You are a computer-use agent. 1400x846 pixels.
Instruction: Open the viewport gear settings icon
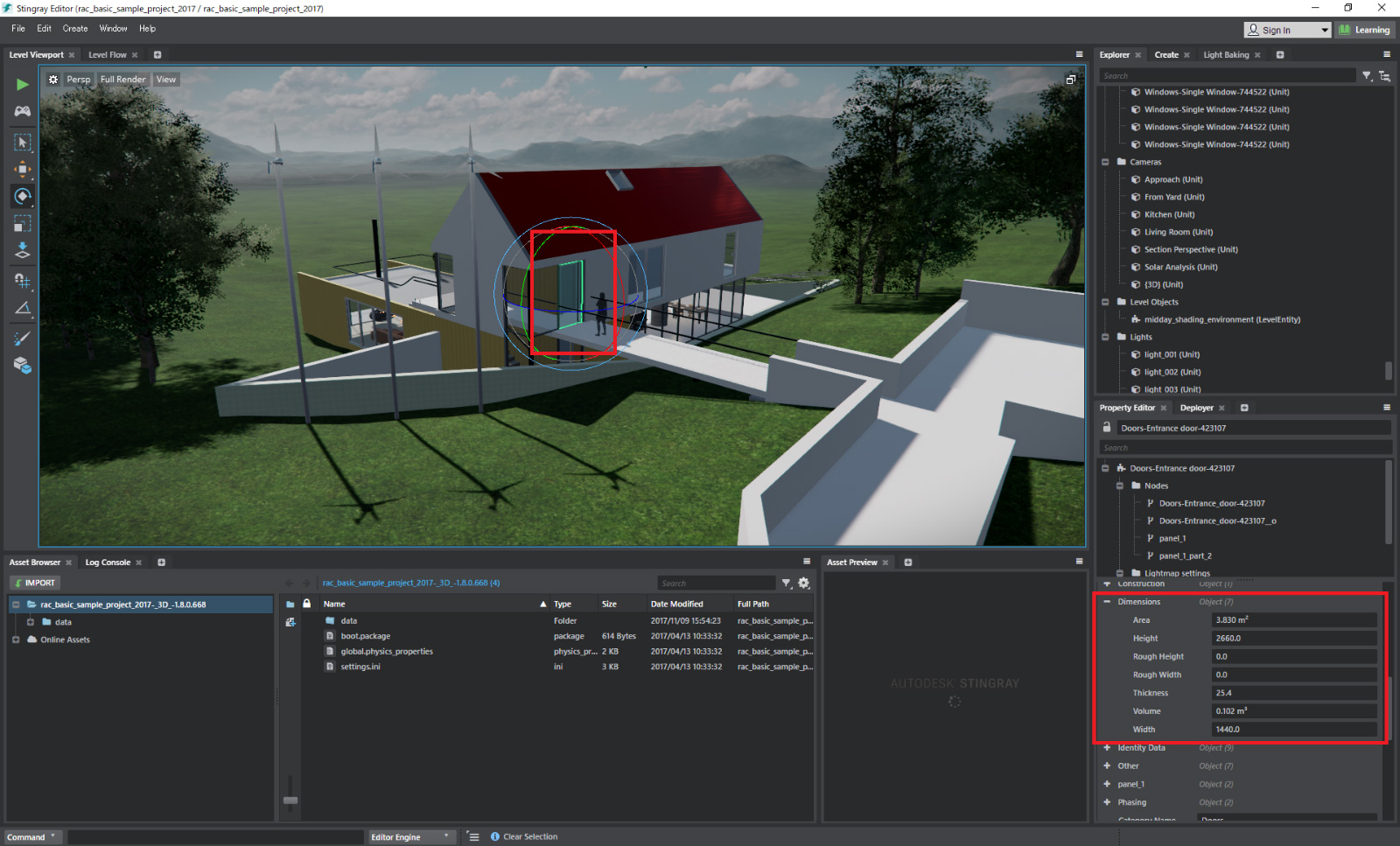tap(53, 80)
